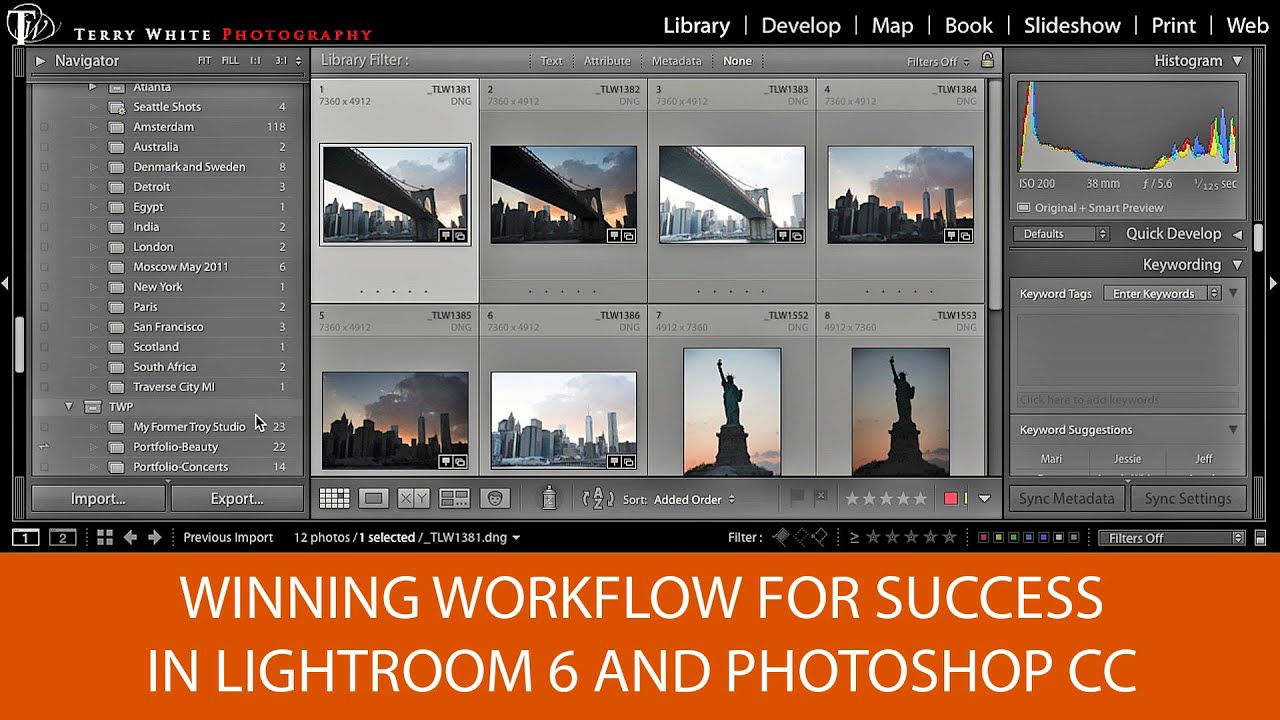Toggle checkbox beside Australia collection
The height and width of the screenshot is (720, 1280).
click(x=44, y=147)
